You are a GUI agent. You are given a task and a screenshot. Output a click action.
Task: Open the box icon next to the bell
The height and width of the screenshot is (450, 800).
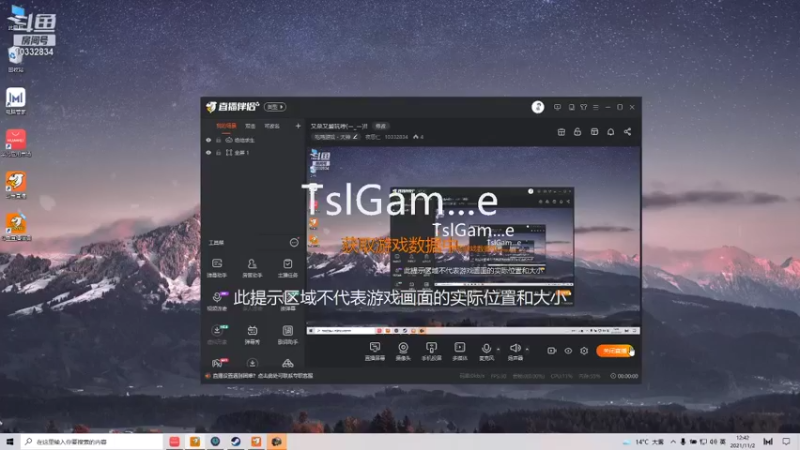pos(594,132)
